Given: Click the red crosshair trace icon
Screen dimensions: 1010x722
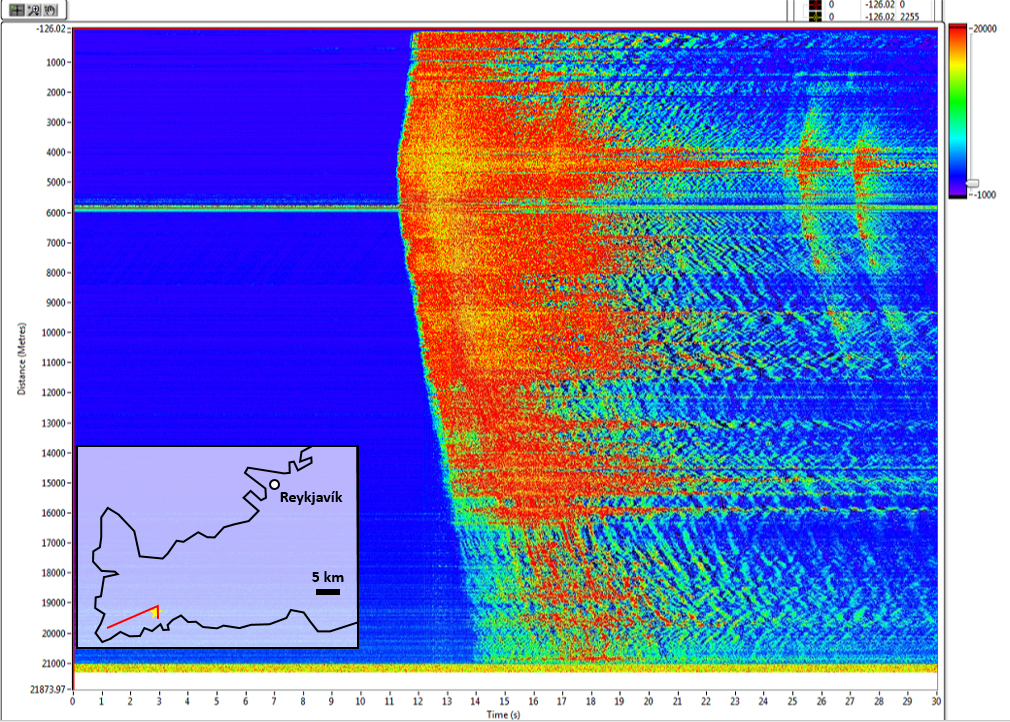Looking at the screenshot, I should pos(815,4).
